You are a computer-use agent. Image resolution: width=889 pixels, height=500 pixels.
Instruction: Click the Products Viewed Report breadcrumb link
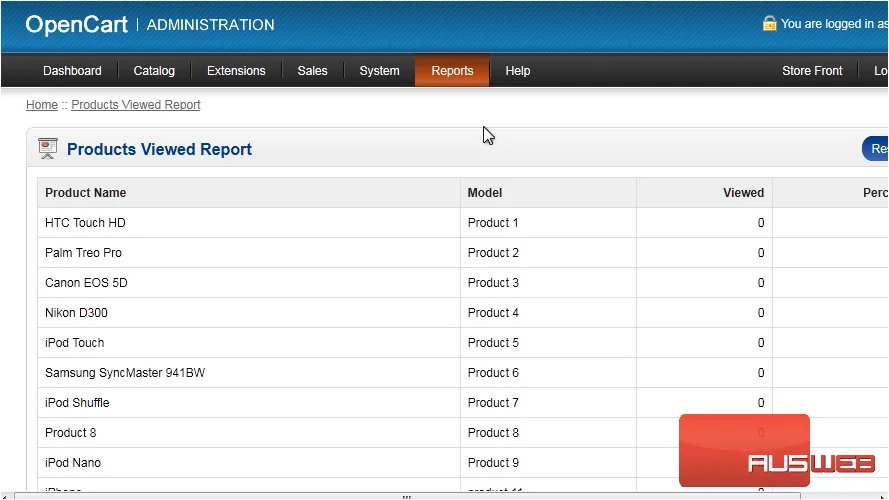click(136, 105)
